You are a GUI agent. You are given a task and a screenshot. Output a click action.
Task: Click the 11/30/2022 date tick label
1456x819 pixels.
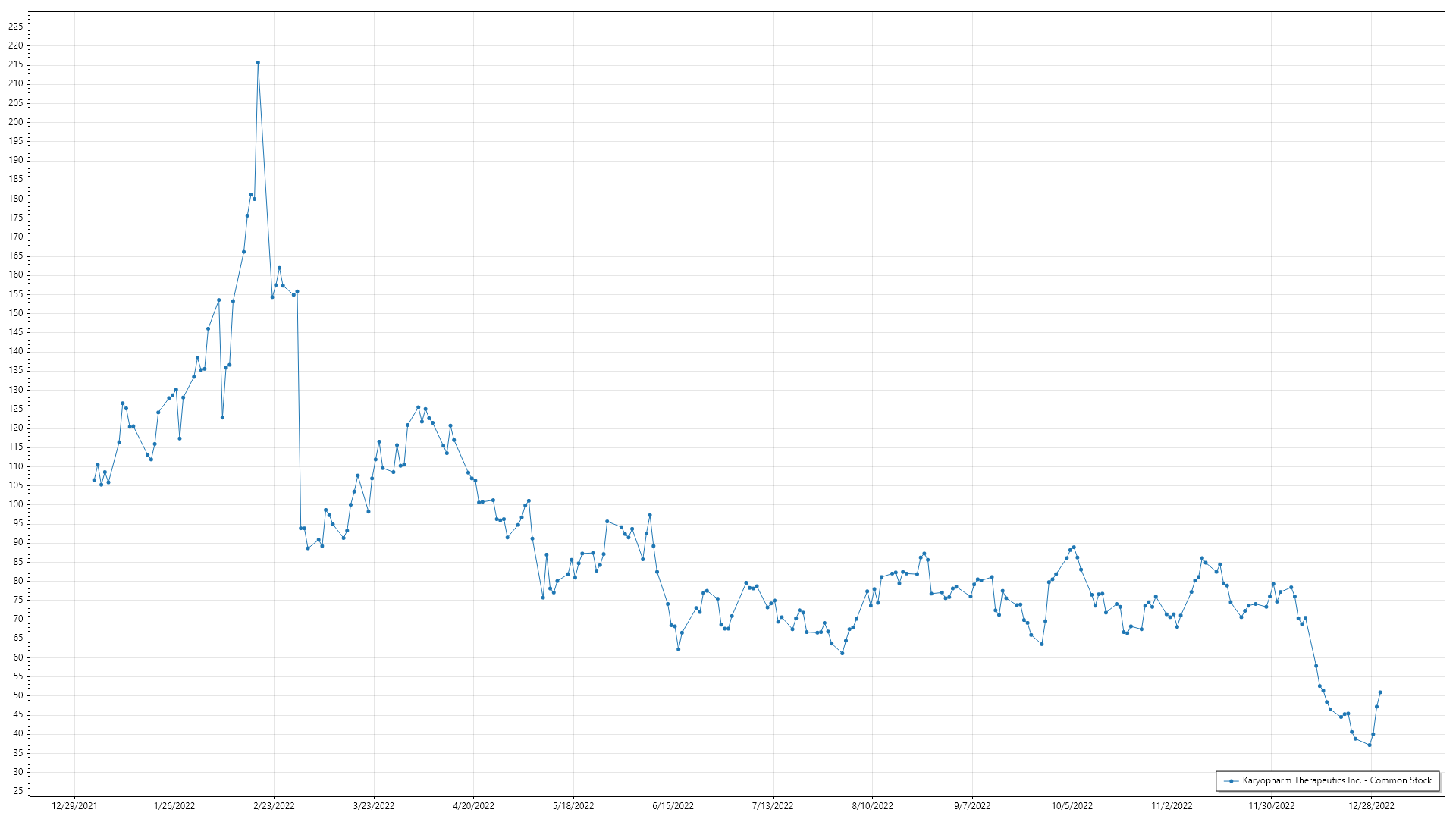(1272, 806)
